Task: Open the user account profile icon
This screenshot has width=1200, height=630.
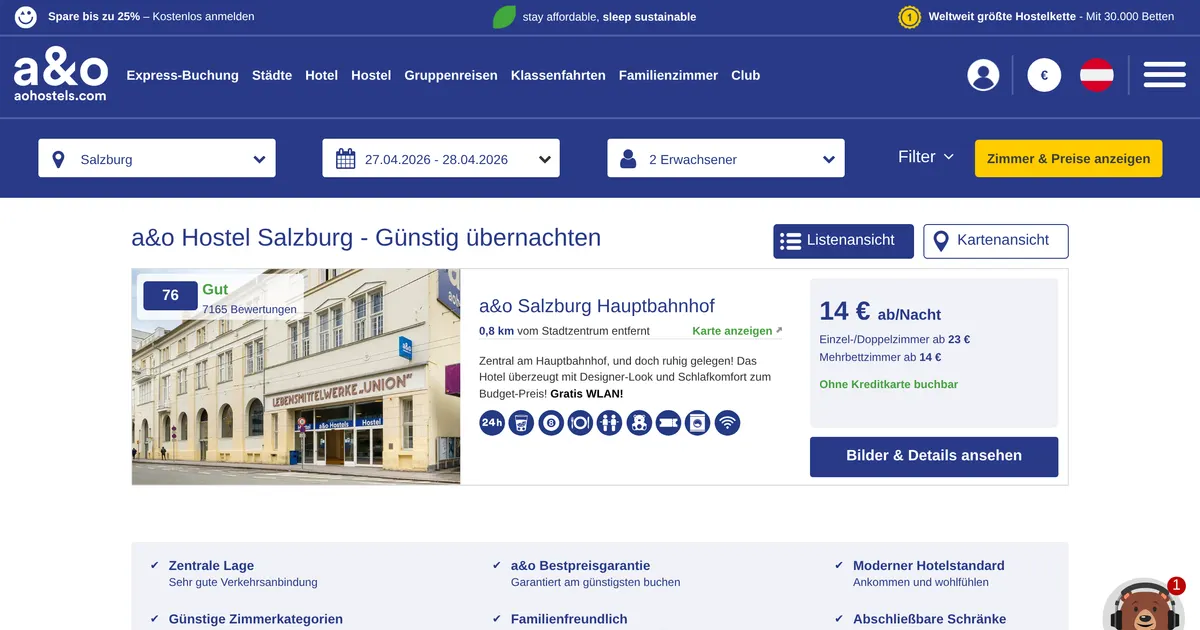Action: click(x=984, y=75)
